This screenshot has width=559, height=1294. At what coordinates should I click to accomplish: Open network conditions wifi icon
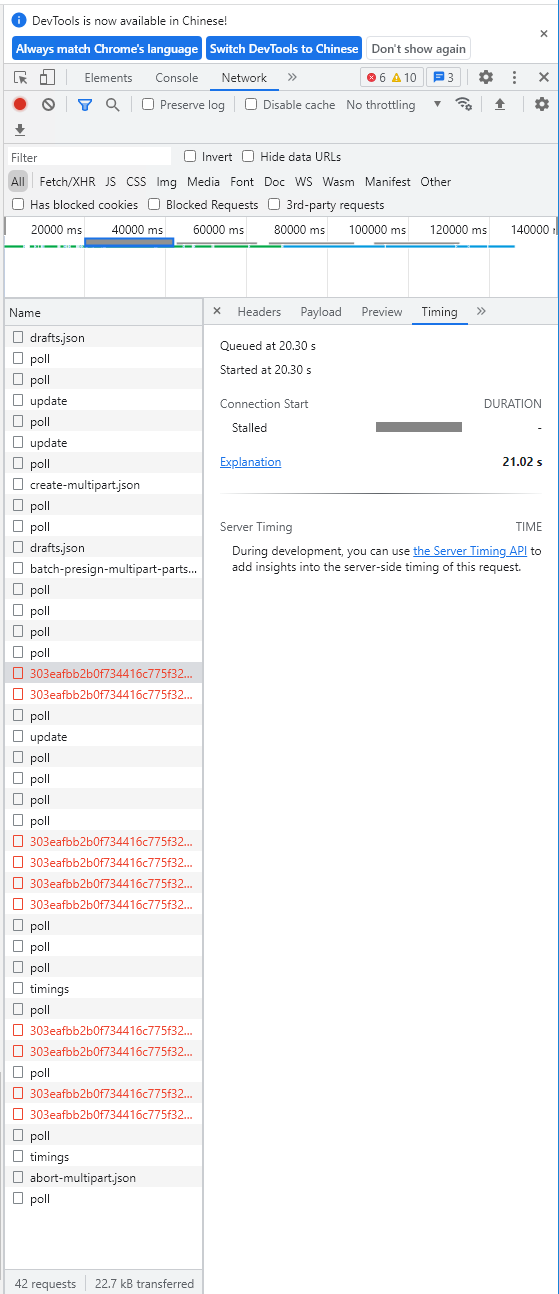point(463,104)
